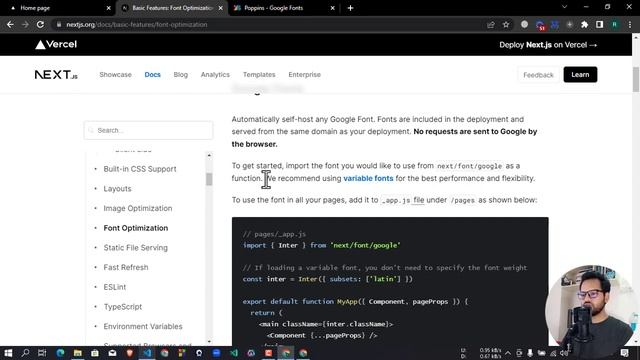This screenshot has width=640, height=360.
Task: Open the Mail app from the taskbar
Action: point(112,353)
